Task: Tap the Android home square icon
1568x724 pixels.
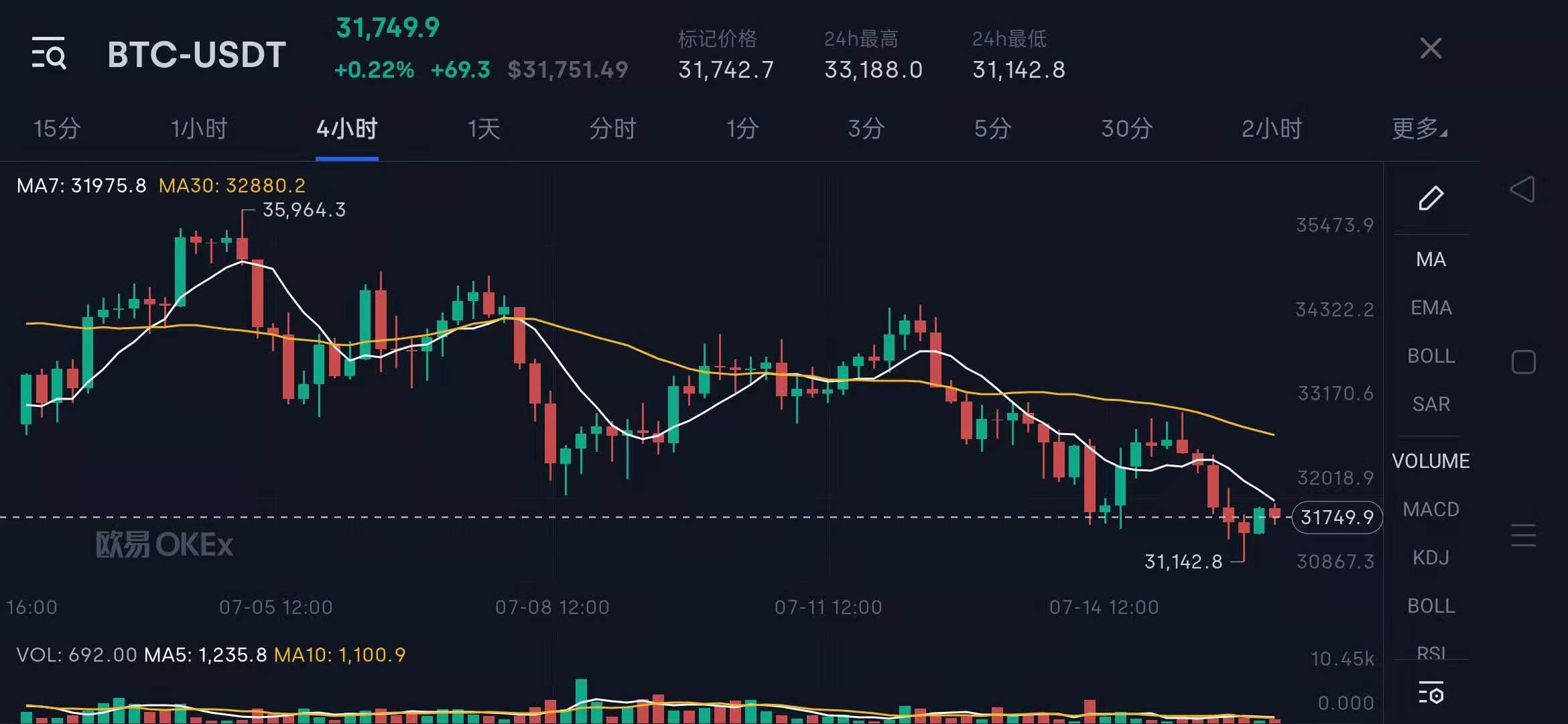Action: (1523, 362)
